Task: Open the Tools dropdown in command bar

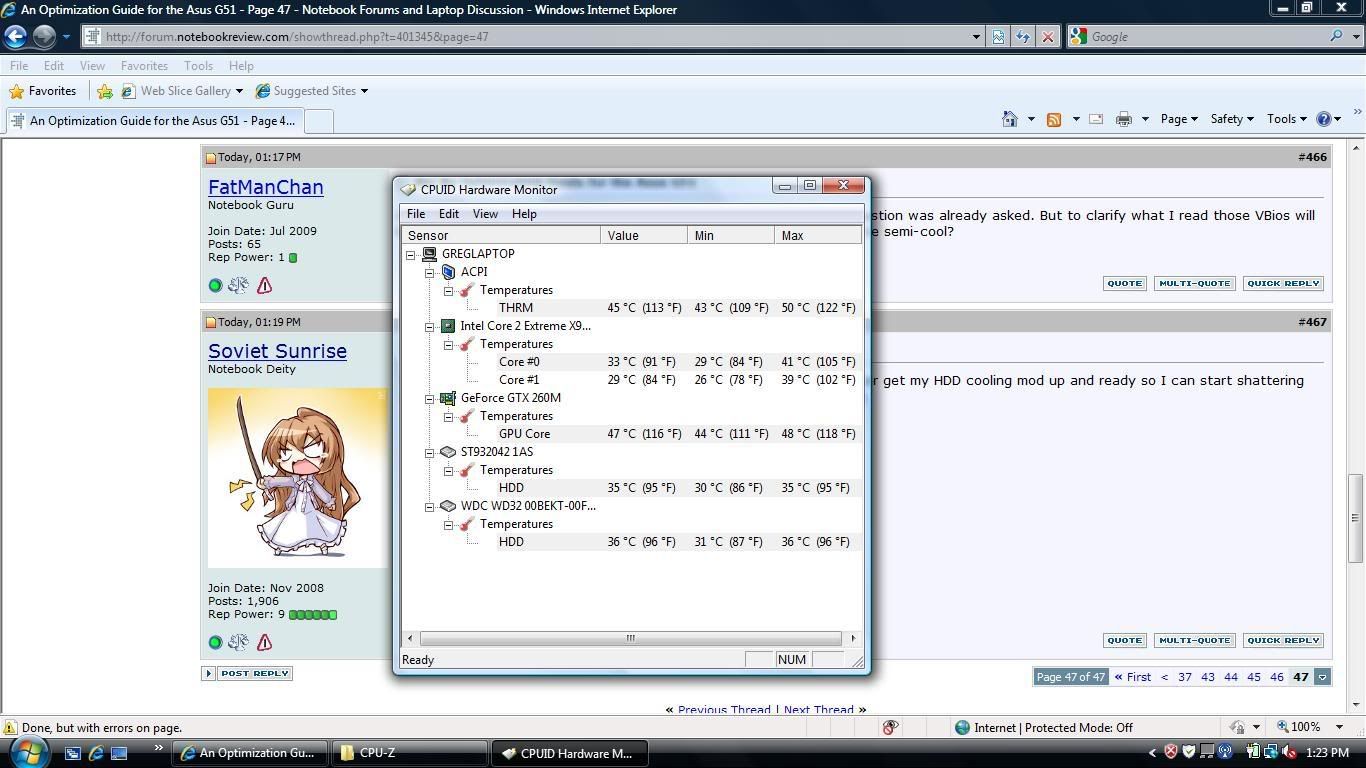Action: coord(1288,119)
